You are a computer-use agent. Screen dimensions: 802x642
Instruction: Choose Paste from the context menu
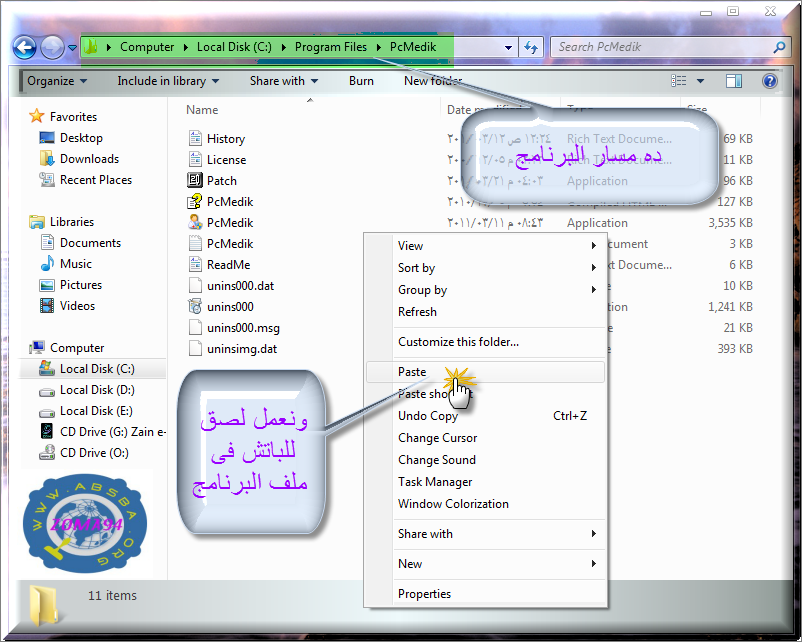coord(485,372)
